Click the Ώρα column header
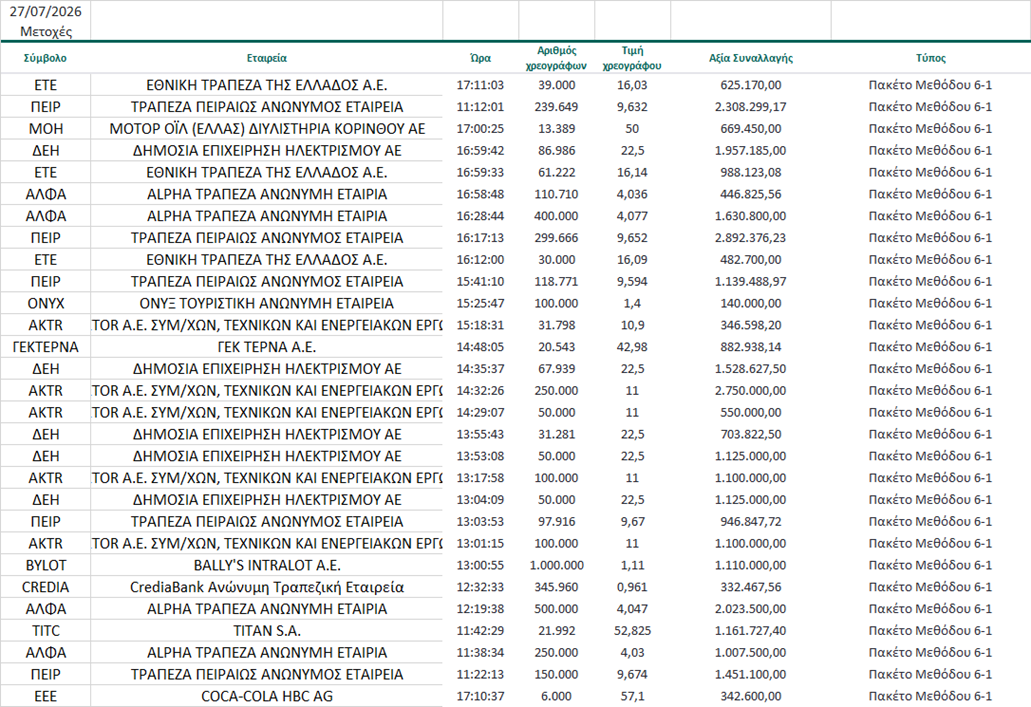The width and height of the screenshot is (1031, 707). 480,58
